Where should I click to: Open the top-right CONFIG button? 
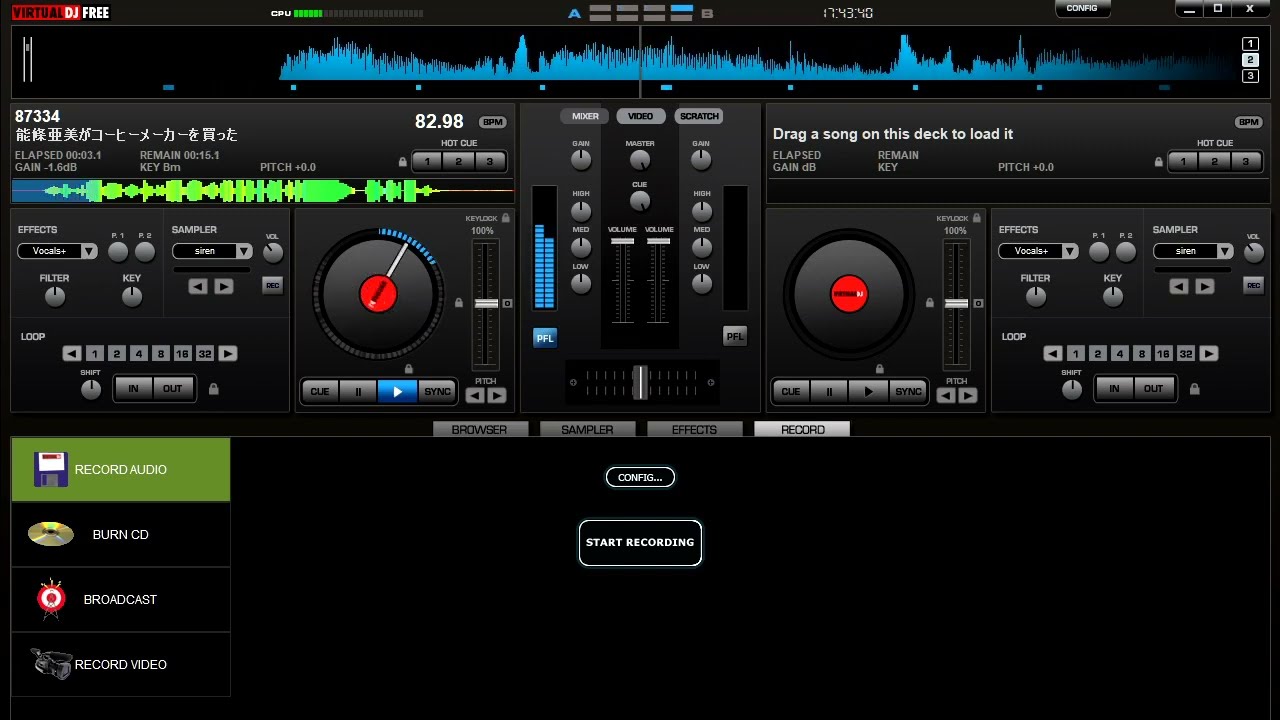(x=1082, y=9)
